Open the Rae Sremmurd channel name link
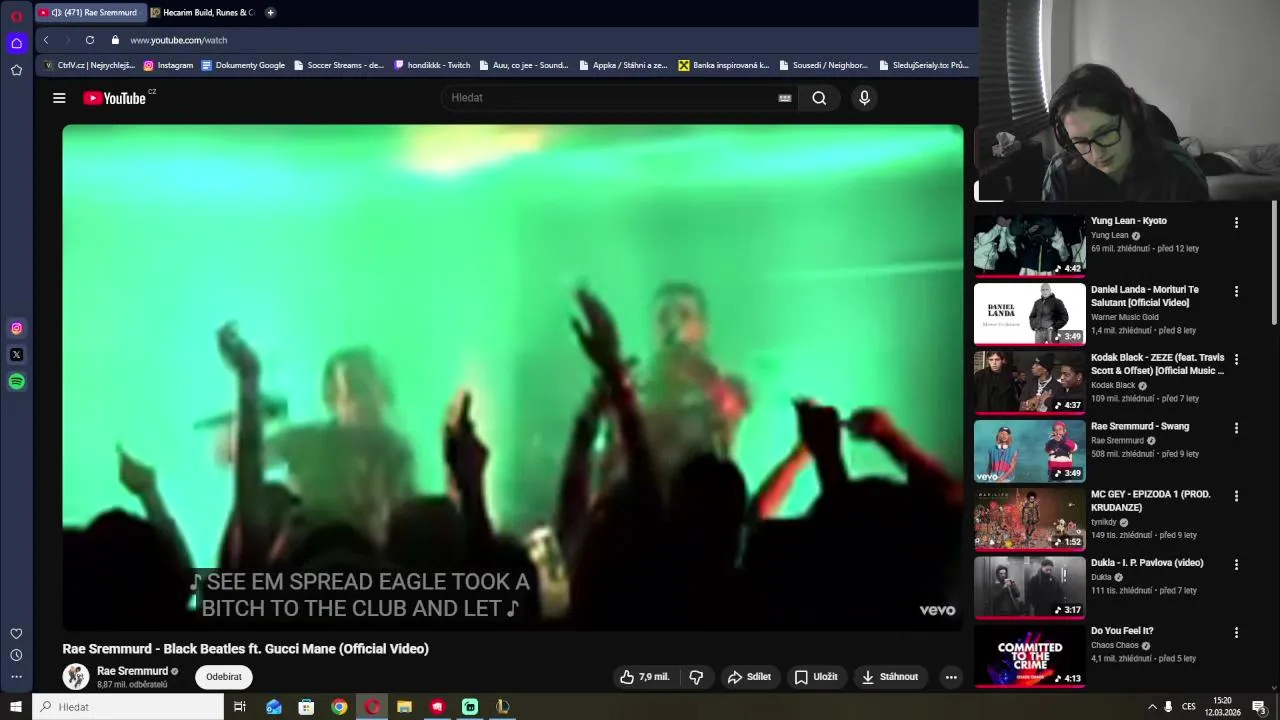The image size is (1280, 720). (x=132, y=671)
